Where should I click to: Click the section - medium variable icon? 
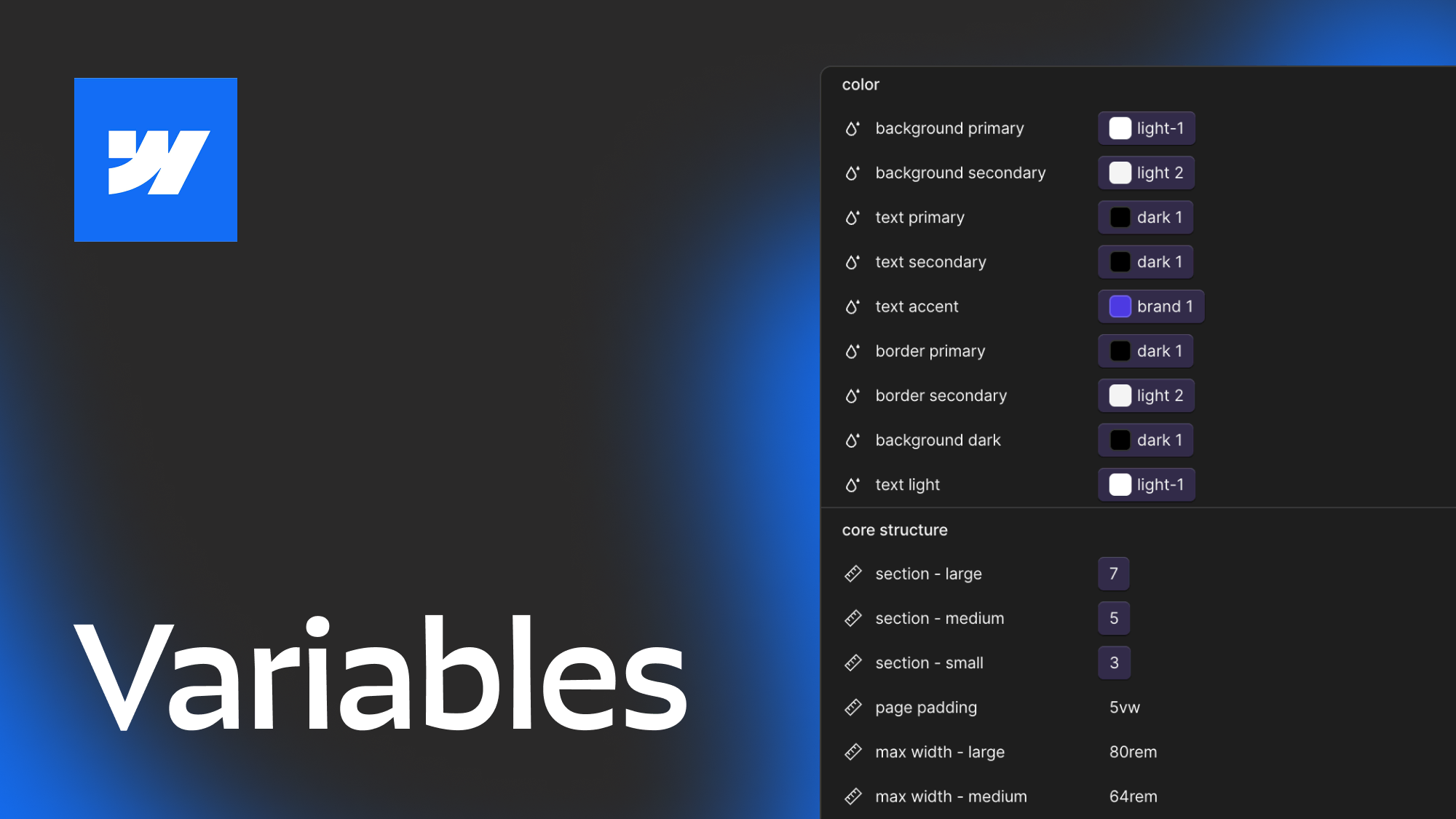pos(853,618)
